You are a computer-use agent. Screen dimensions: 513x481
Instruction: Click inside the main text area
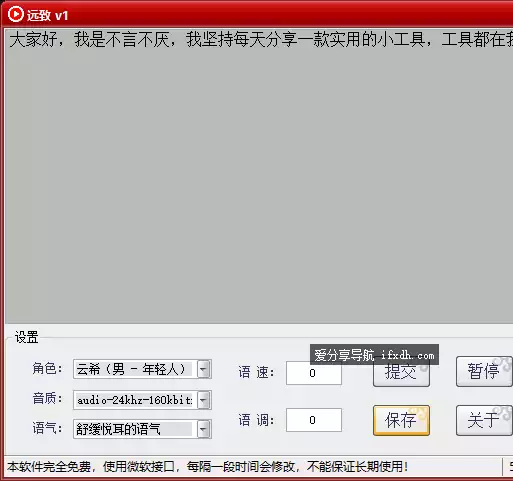[x=259, y=176]
